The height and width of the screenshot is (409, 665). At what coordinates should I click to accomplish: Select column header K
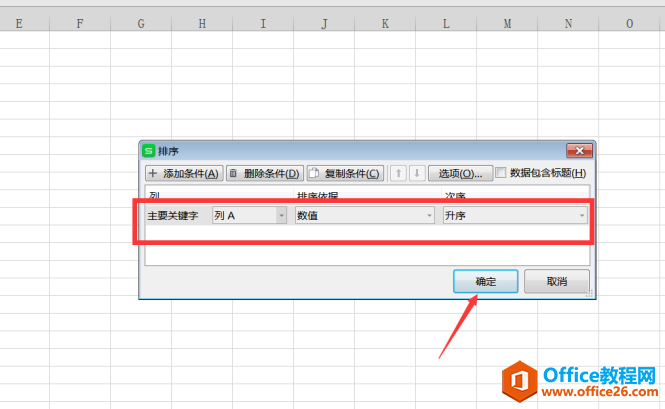[x=385, y=24]
